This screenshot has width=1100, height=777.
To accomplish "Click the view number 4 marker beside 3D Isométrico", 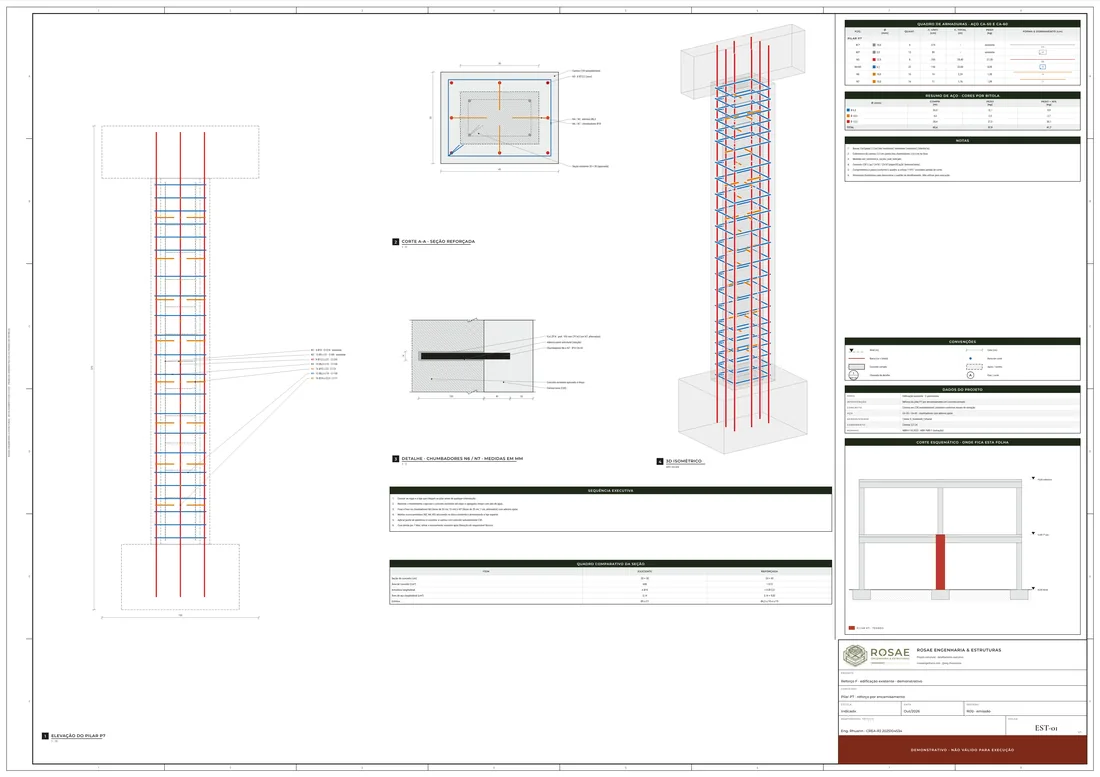I will click(659, 461).
